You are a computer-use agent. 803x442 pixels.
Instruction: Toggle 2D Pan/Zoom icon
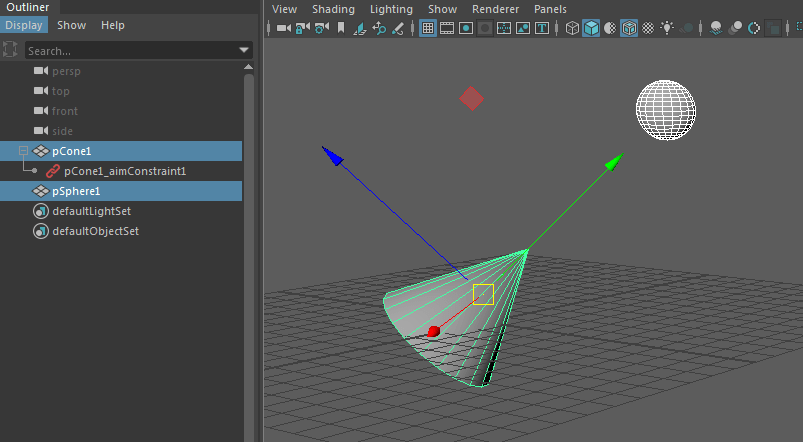(379, 28)
